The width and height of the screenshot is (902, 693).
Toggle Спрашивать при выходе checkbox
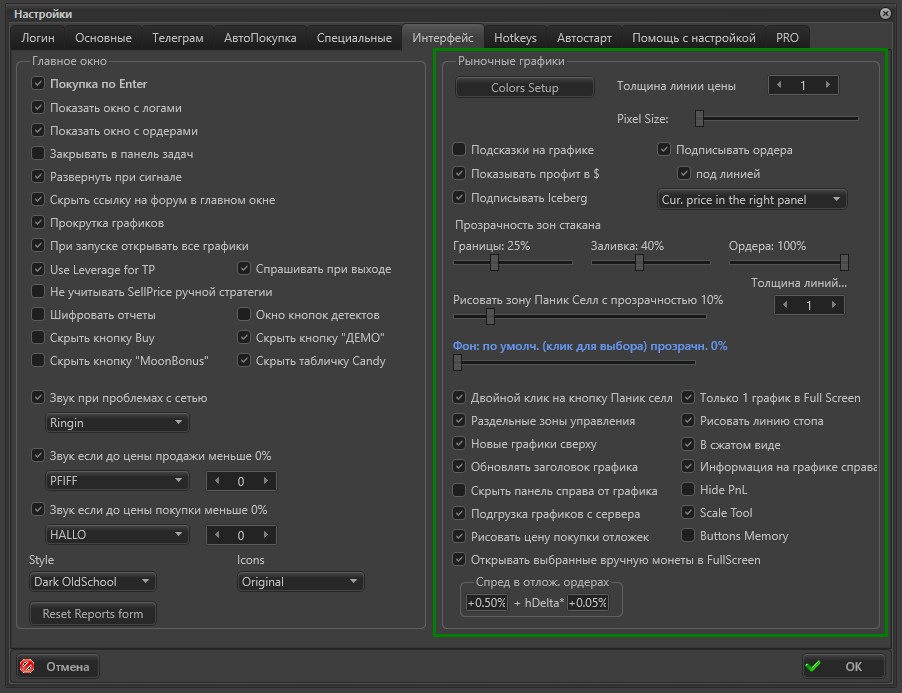click(x=244, y=269)
